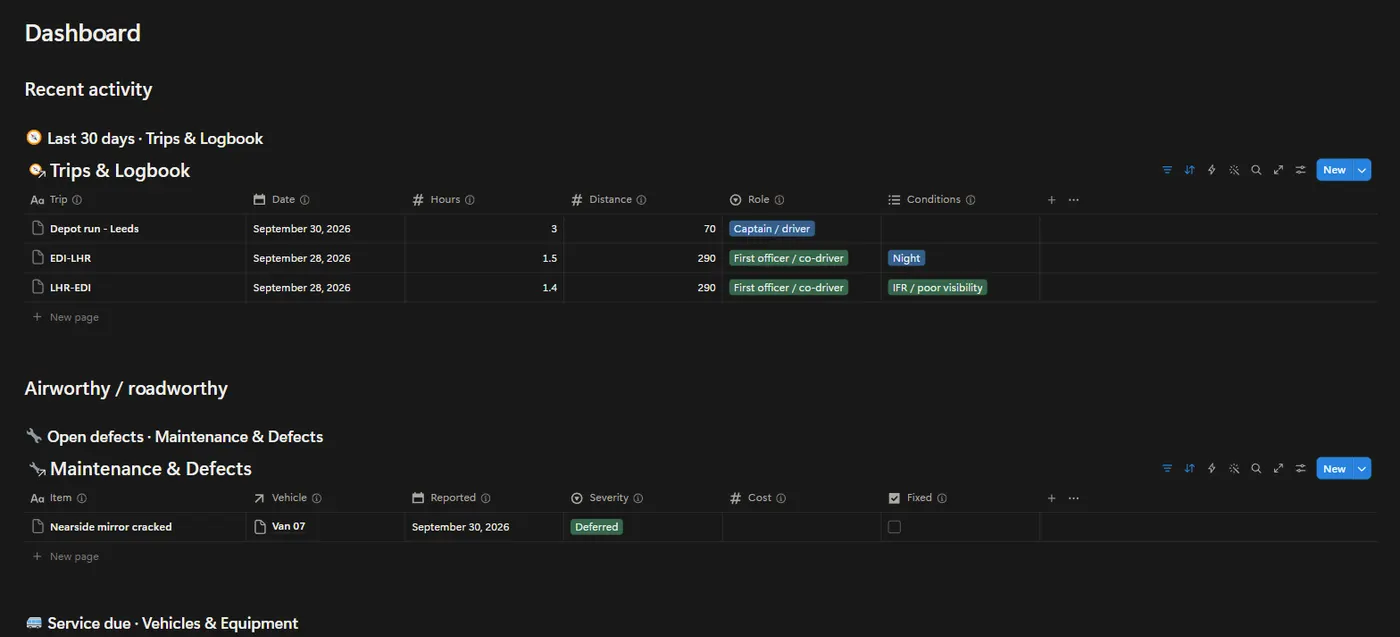
Task: Click the empty Conditions cell for Depot run
Action: (x=960, y=229)
